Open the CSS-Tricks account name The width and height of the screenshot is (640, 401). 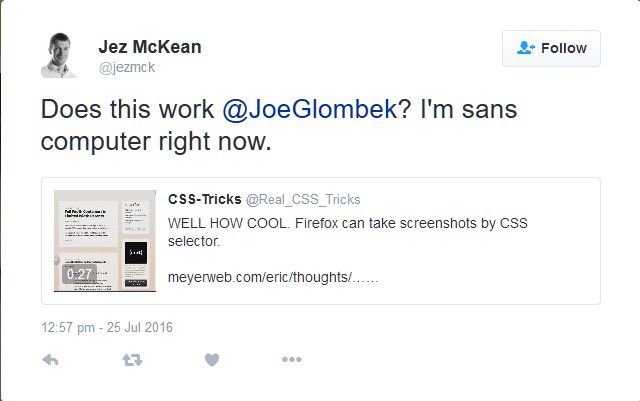[204, 199]
